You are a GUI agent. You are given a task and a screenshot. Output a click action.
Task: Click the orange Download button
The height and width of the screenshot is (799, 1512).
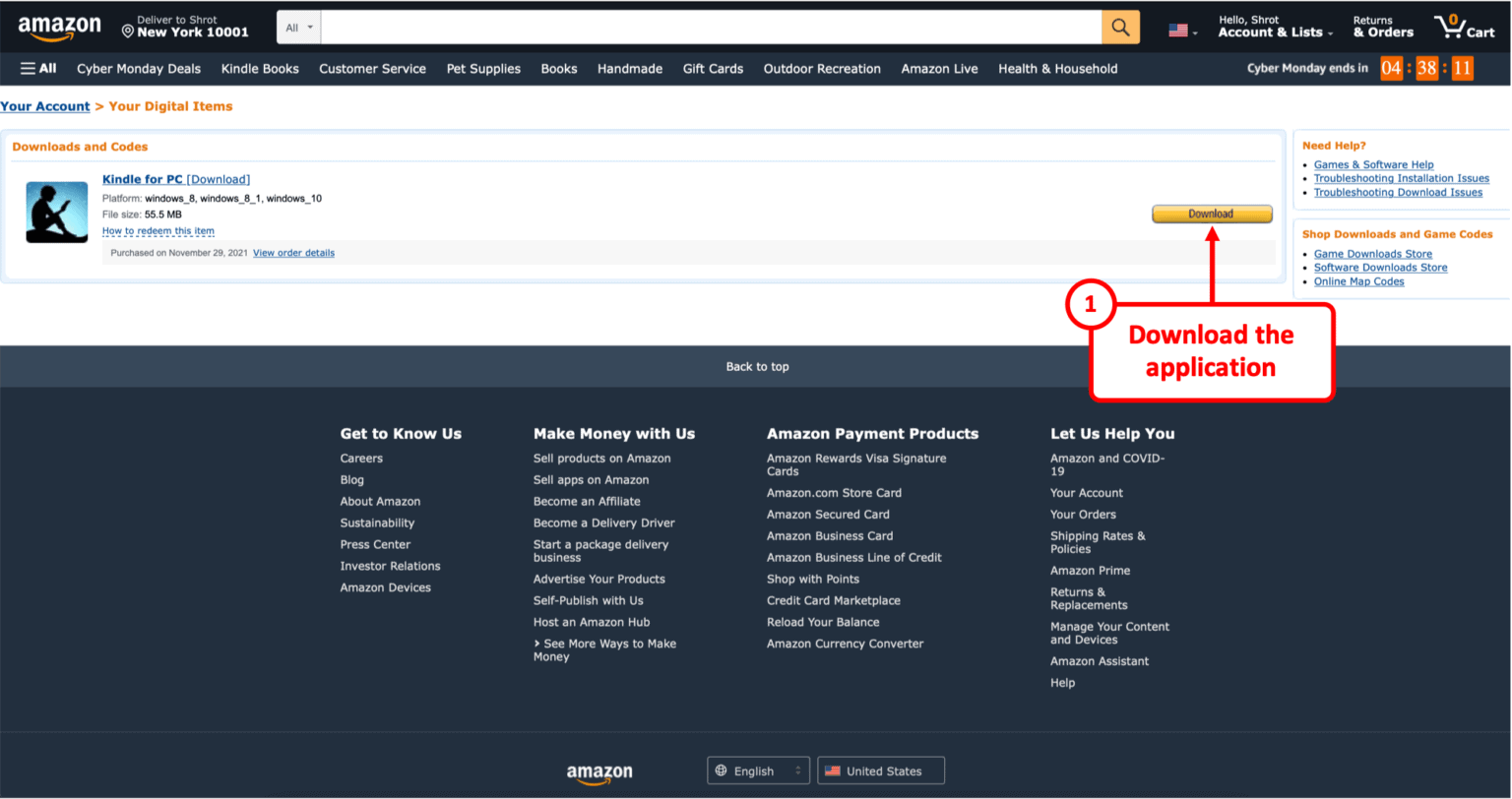[1211, 214]
